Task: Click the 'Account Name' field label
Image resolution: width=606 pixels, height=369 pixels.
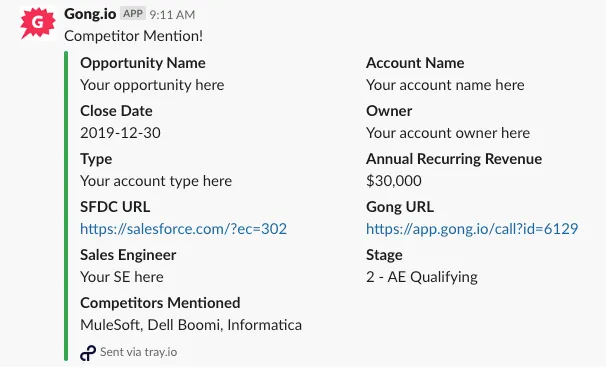Action: [x=415, y=63]
